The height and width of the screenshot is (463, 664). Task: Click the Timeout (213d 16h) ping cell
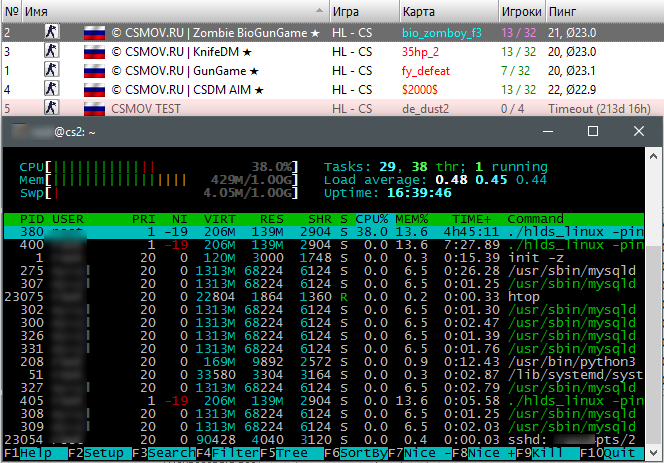coord(599,109)
